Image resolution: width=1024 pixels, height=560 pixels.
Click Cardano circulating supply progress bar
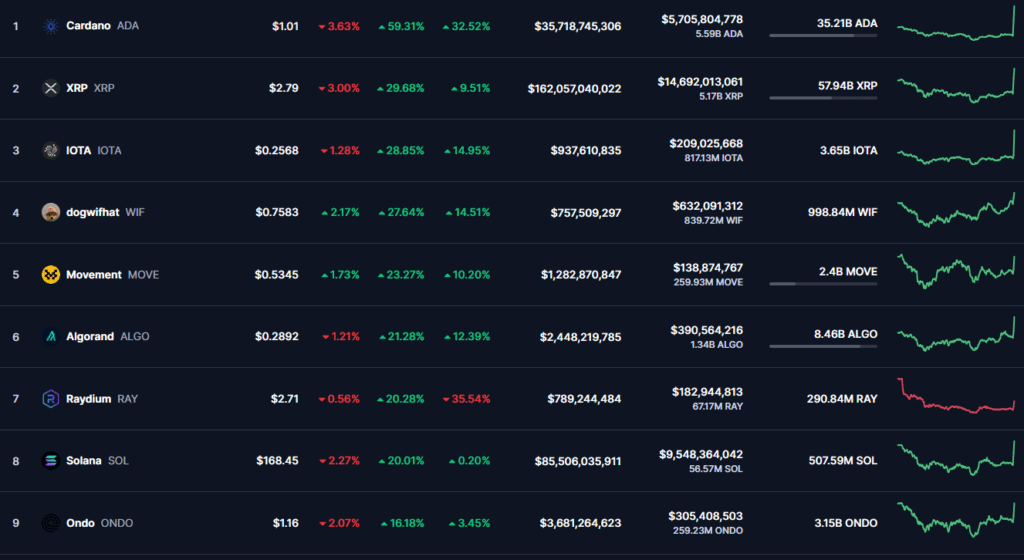click(823, 35)
